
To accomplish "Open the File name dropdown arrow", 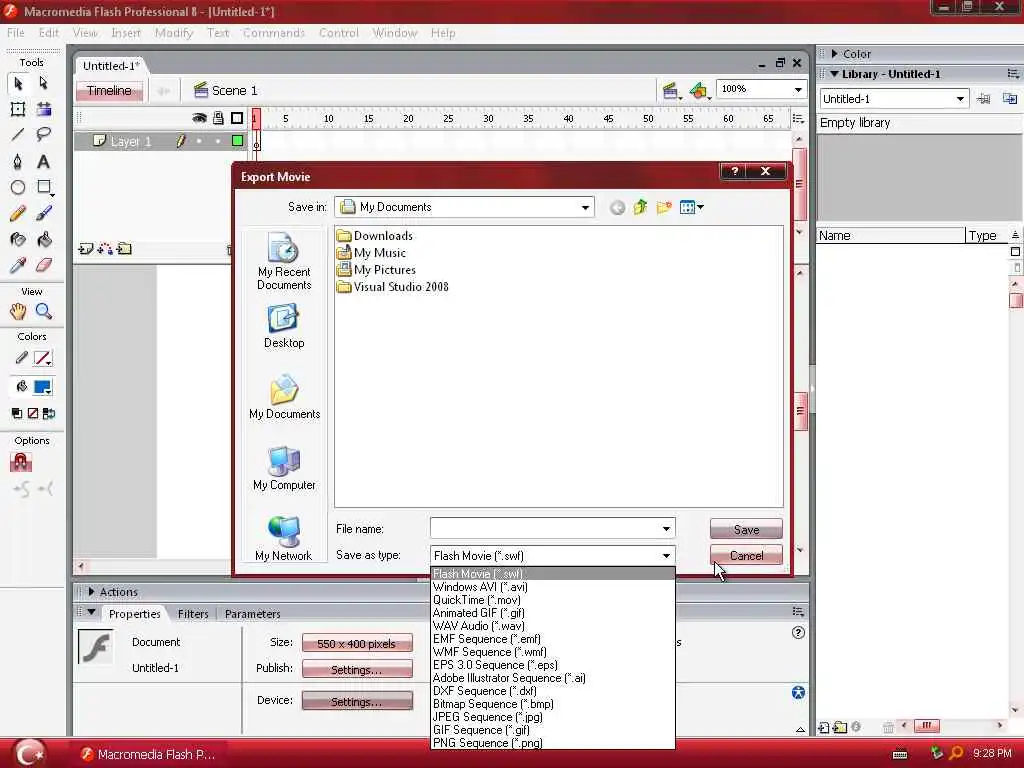I will tap(666, 529).
